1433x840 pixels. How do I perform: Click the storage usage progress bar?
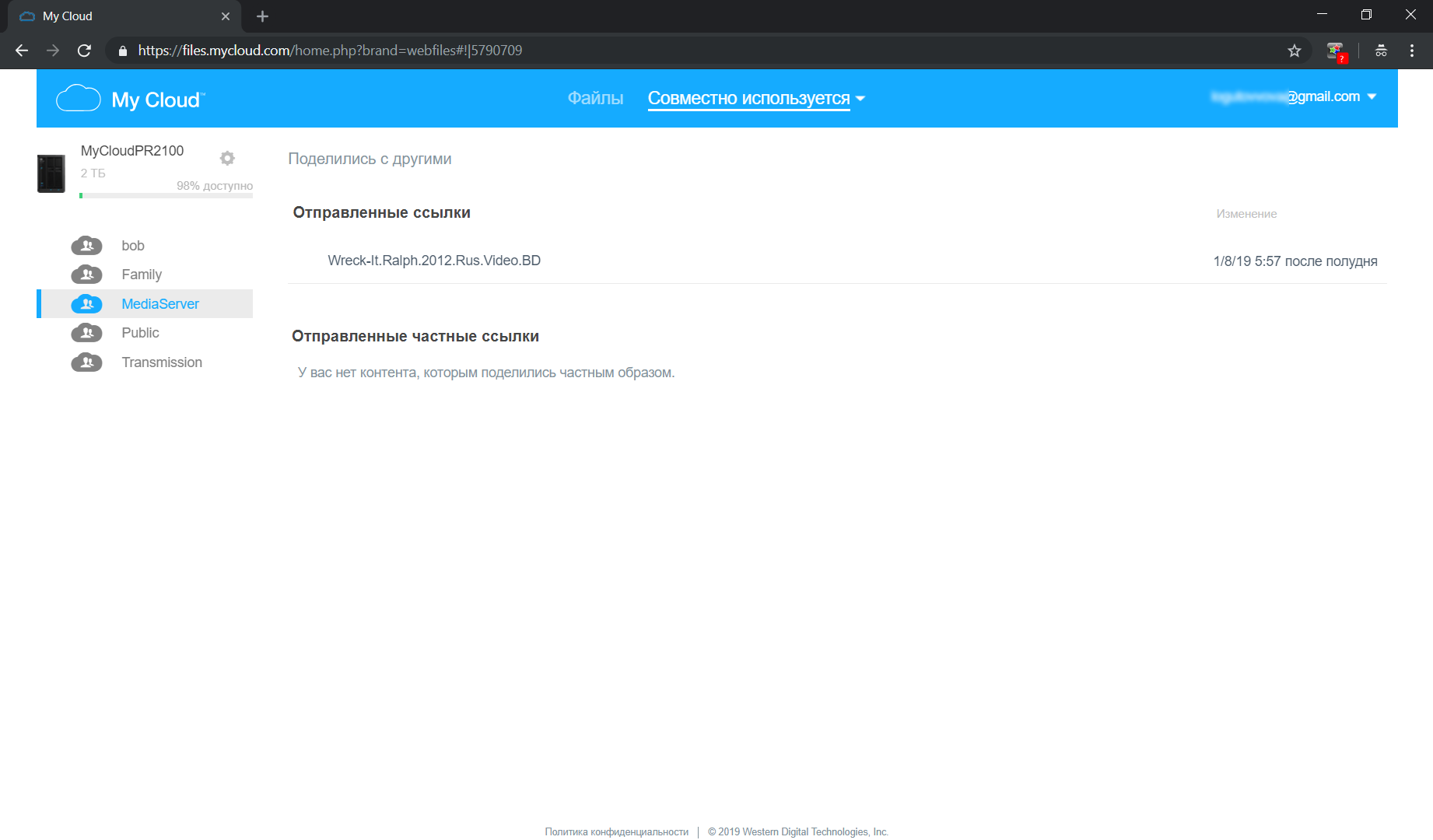coord(166,196)
